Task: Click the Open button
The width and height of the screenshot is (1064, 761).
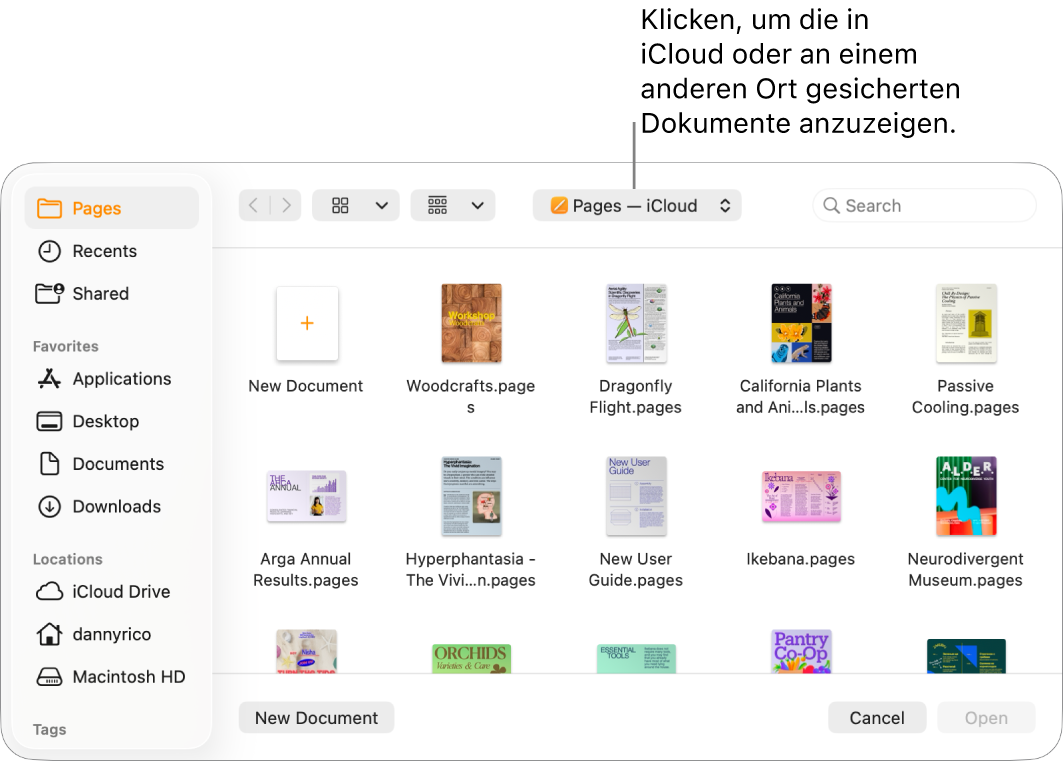Action: [x=986, y=718]
